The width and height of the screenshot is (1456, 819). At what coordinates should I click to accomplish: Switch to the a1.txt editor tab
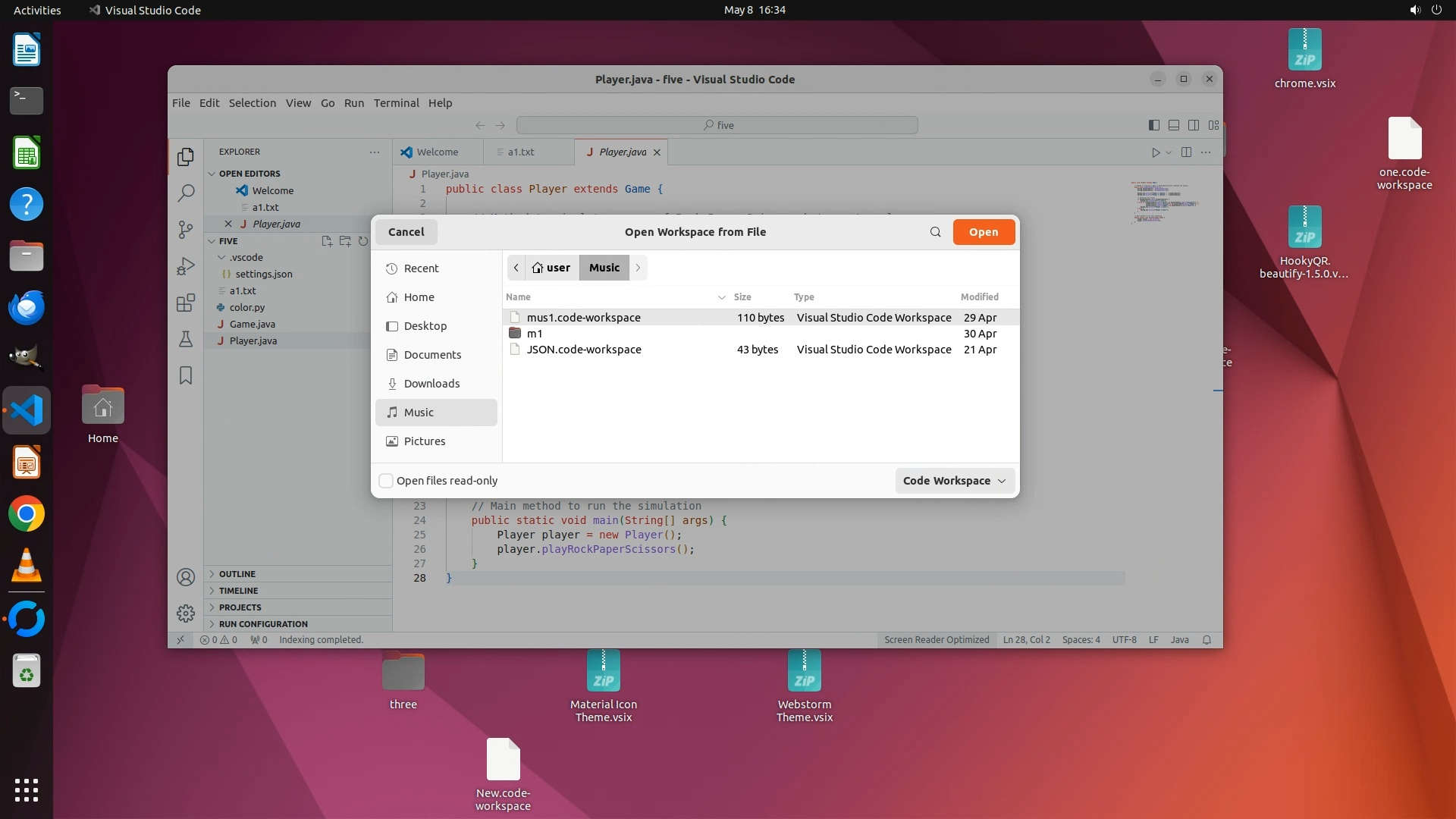(521, 152)
